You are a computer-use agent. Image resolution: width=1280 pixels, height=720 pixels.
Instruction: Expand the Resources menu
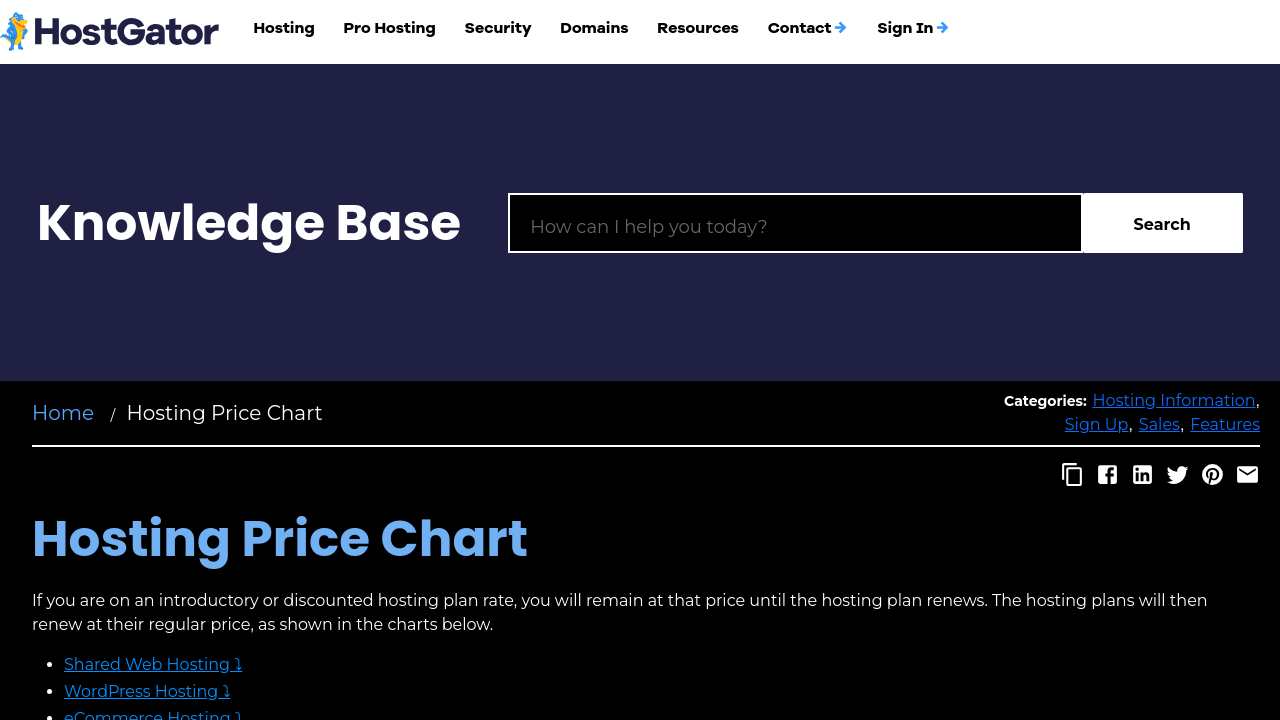click(x=698, y=28)
